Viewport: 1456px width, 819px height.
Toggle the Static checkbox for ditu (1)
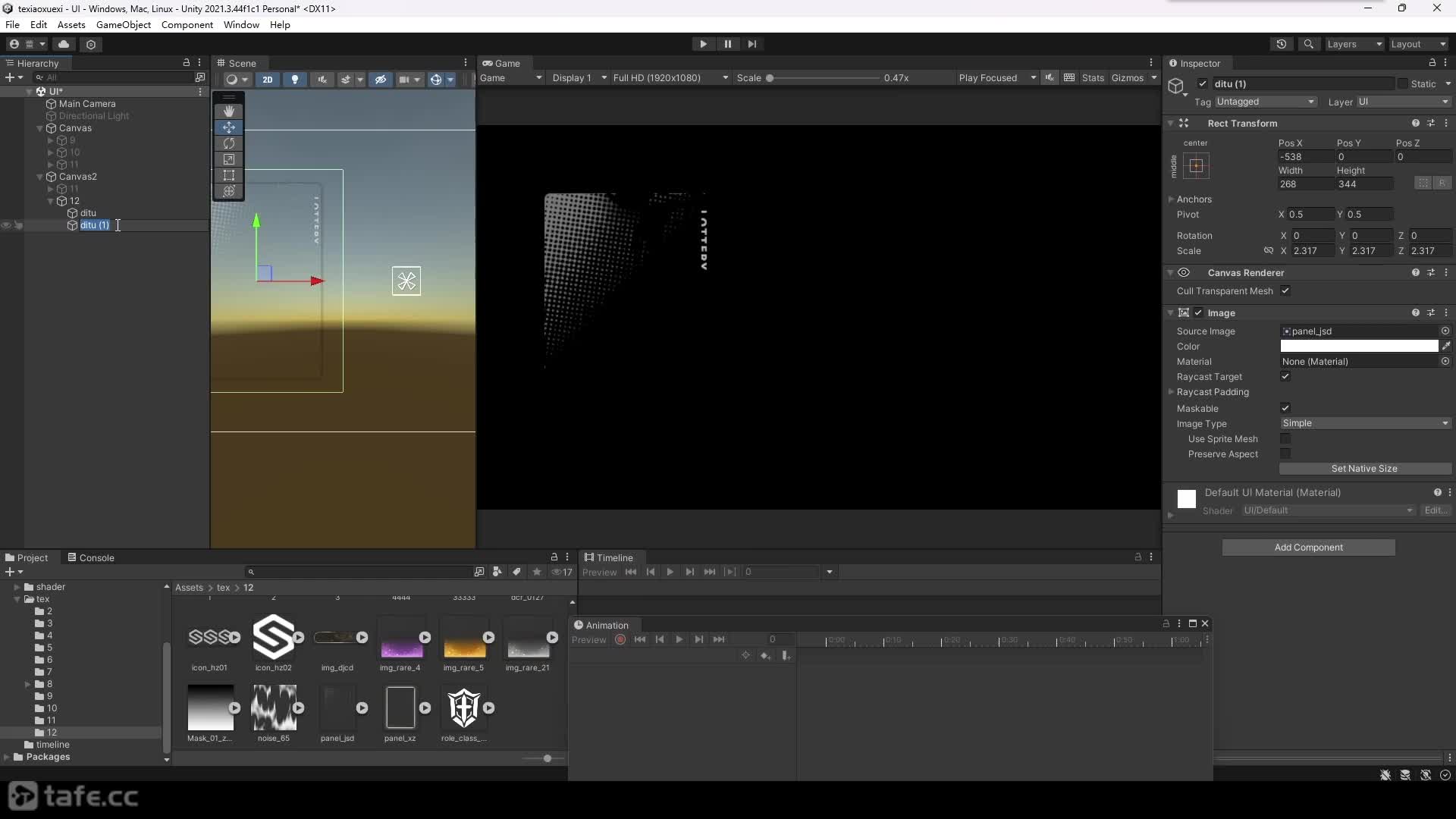1402,83
